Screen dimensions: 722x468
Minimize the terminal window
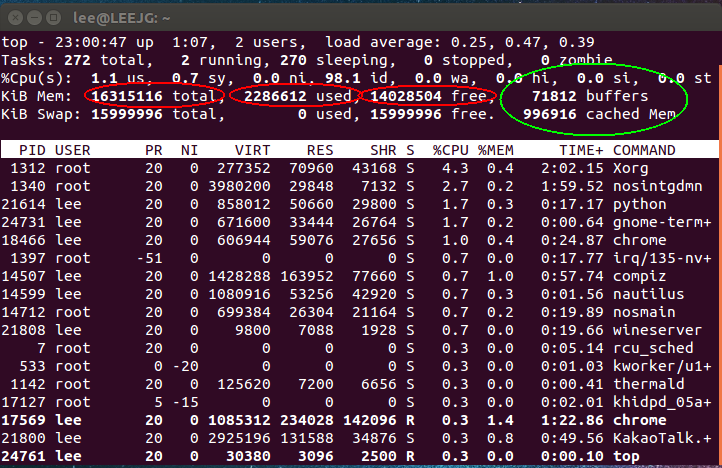[x=34, y=18]
